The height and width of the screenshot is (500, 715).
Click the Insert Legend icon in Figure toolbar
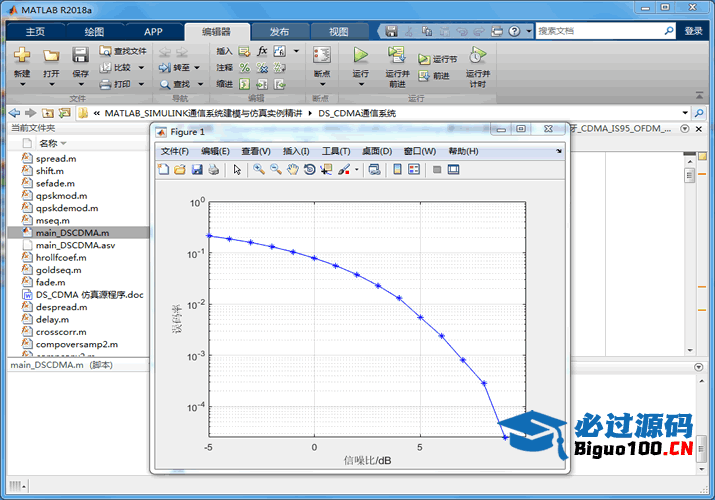click(414, 170)
